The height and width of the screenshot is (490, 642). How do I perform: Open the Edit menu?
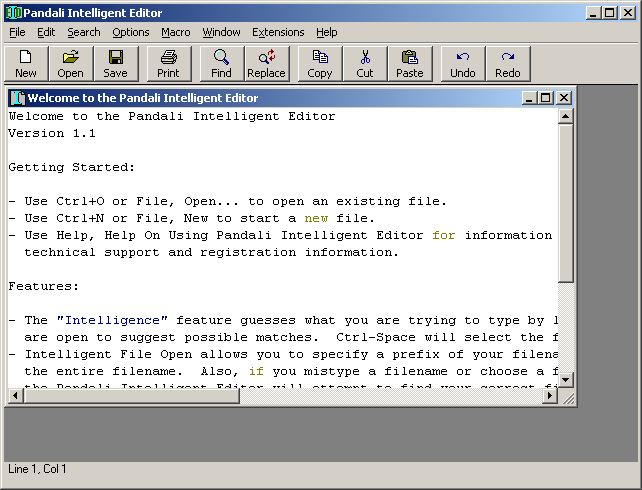click(x=46, y=32)
